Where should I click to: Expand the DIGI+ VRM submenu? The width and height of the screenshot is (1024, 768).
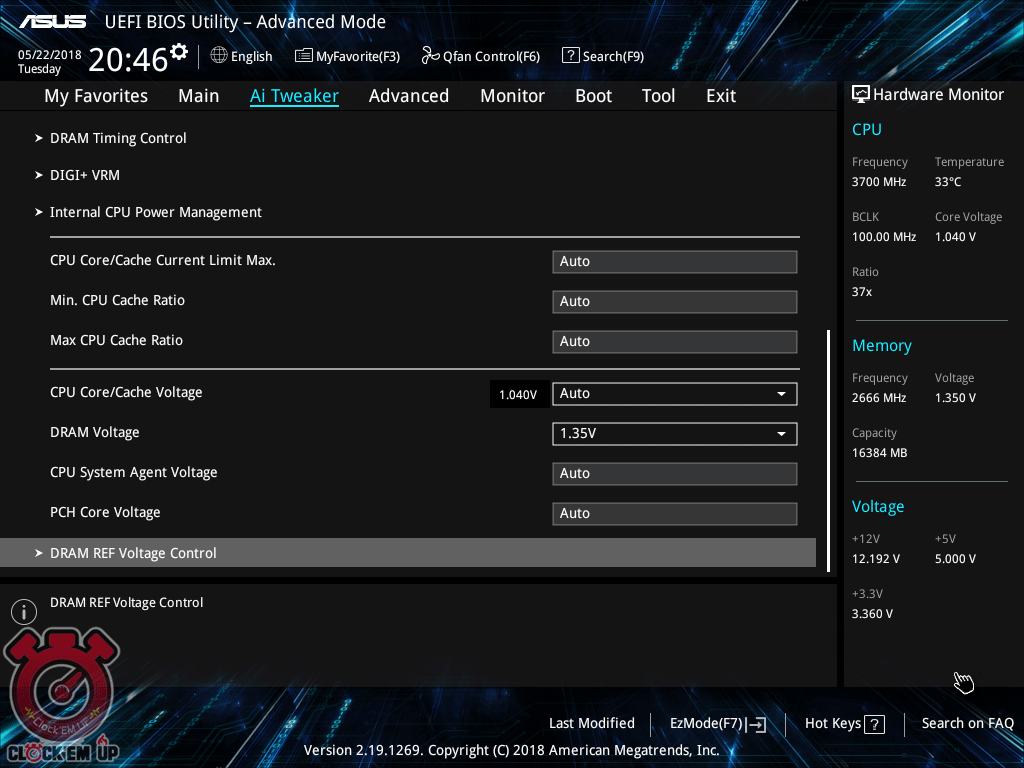(85, 175)
